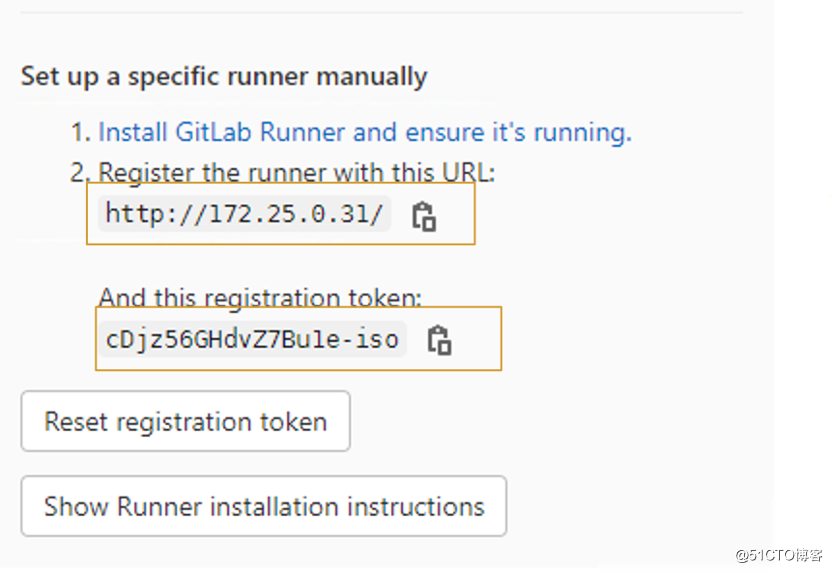Select the http://172.25.0.31/ URL text
Image resolution: width=832 pixels, height=572 pixels.
coord(245,214)
